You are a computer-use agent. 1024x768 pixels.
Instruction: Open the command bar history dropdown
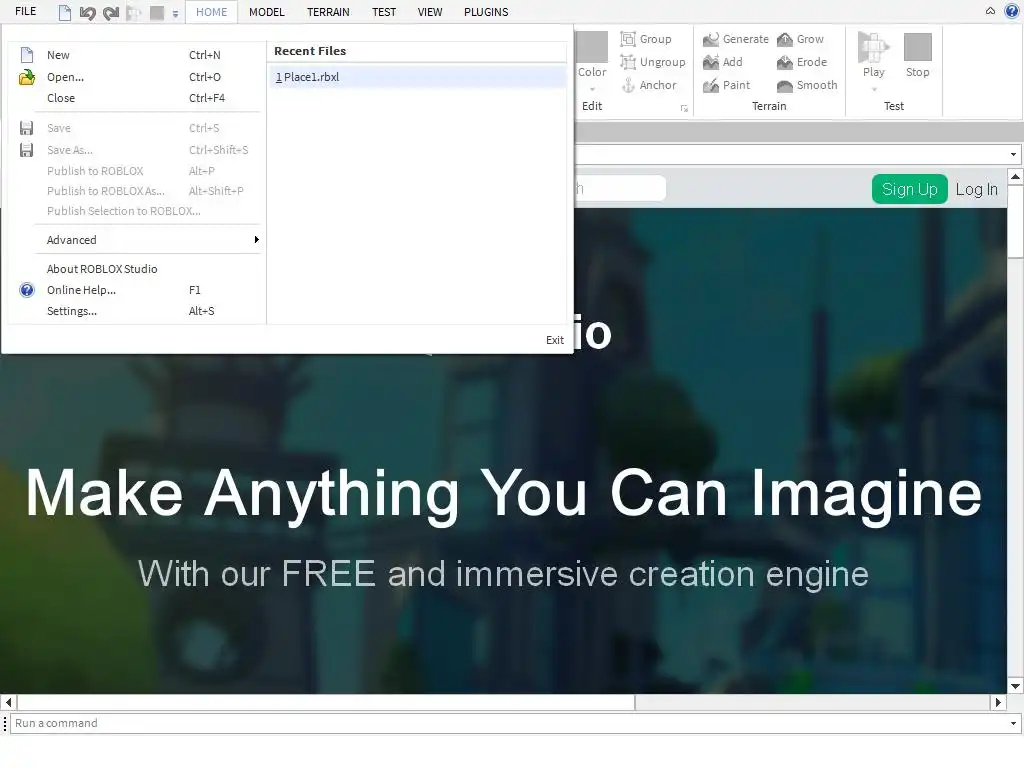point(1013,724)
